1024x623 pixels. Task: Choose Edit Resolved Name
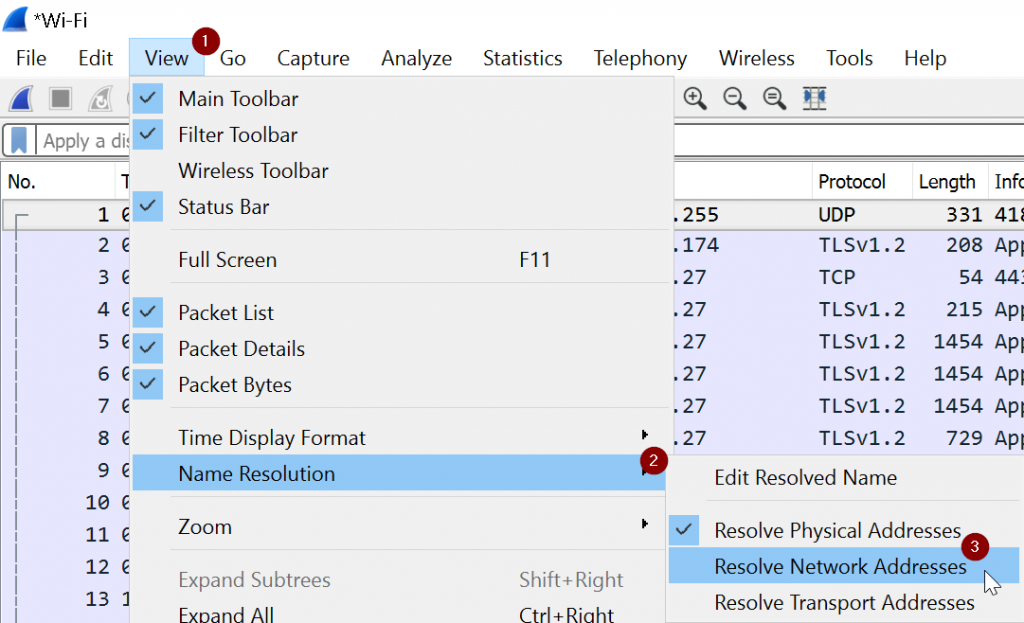843,477
